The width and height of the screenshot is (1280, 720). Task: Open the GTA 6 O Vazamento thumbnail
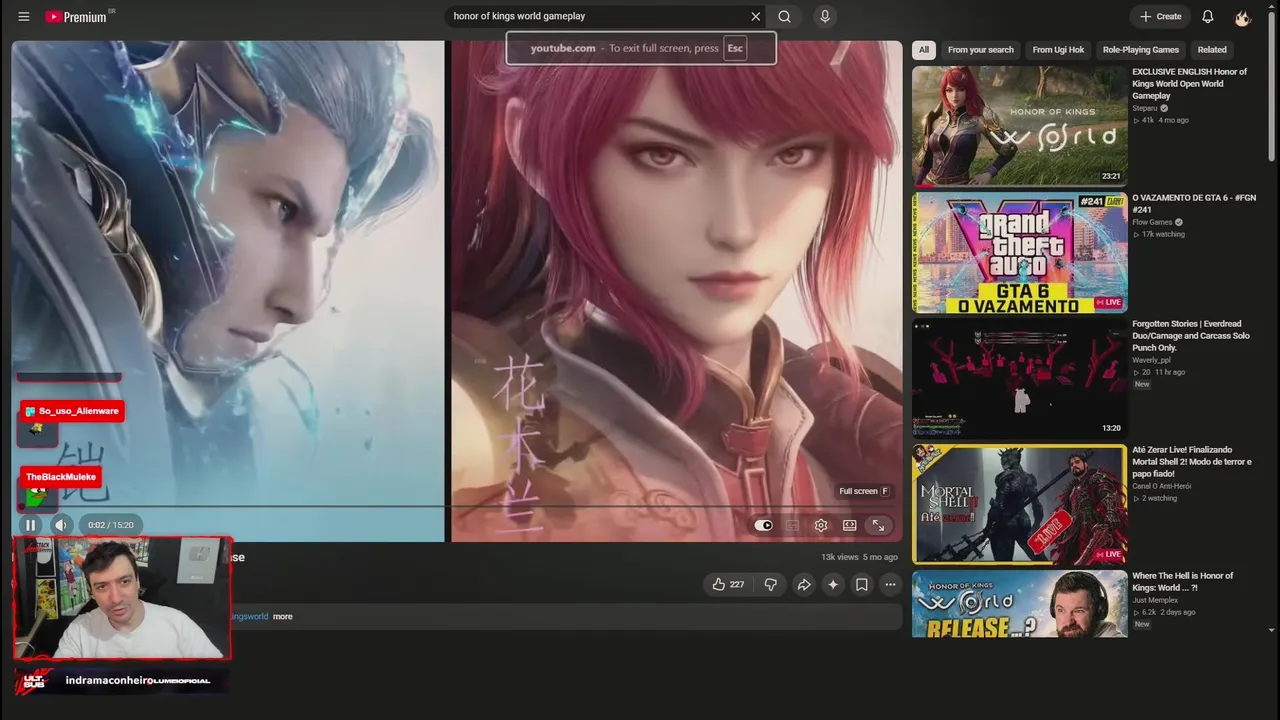tap(1020, 253)
